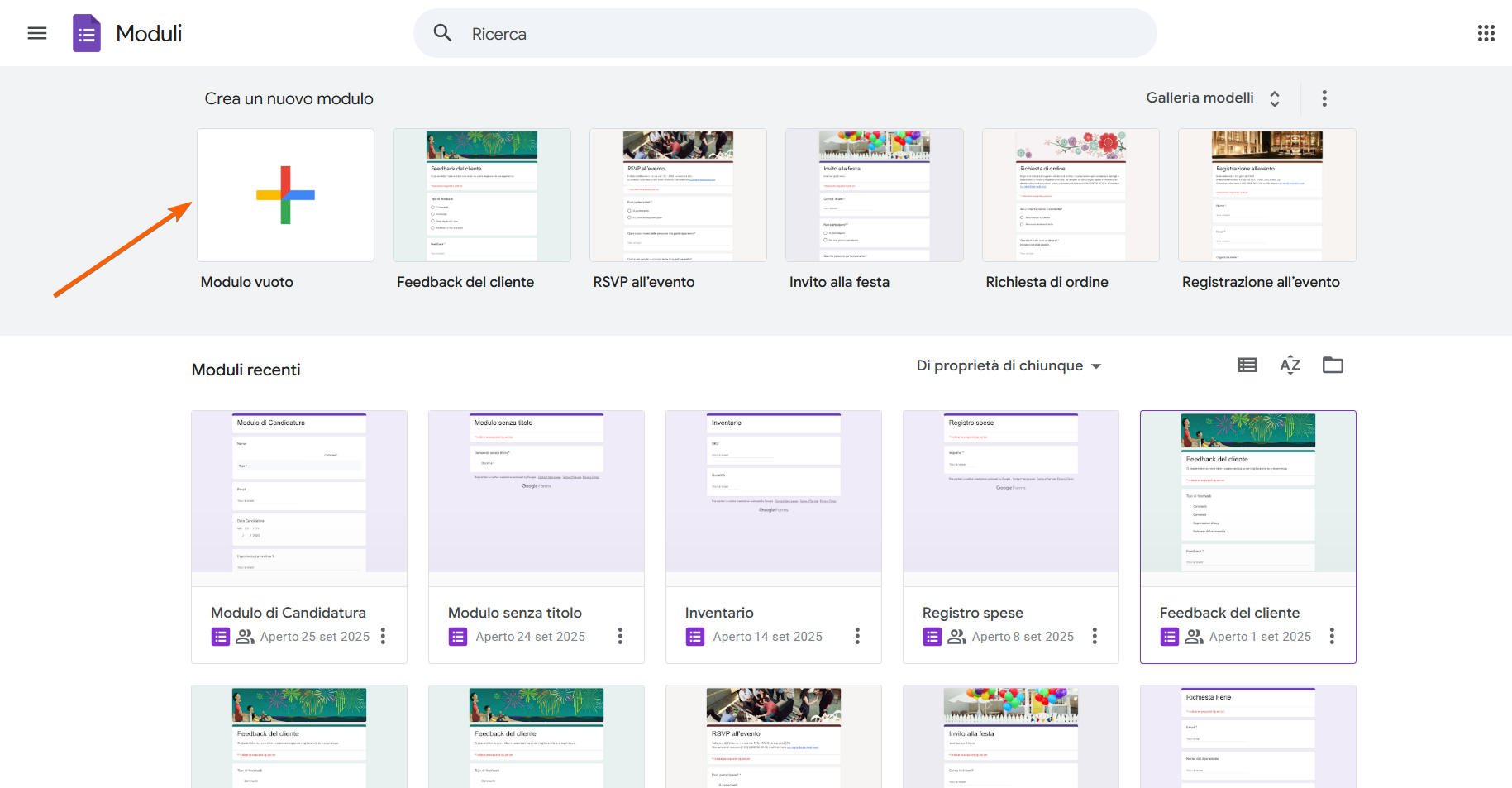The width and height of the screenshot is (1512, 788).
Task: Open the Google Forms home logo
Action: tap(86, 33)
